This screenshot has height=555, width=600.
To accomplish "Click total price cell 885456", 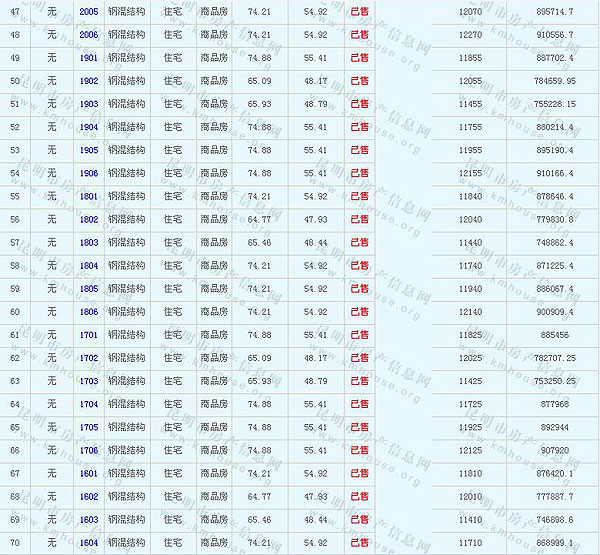I will coord(551,335).
